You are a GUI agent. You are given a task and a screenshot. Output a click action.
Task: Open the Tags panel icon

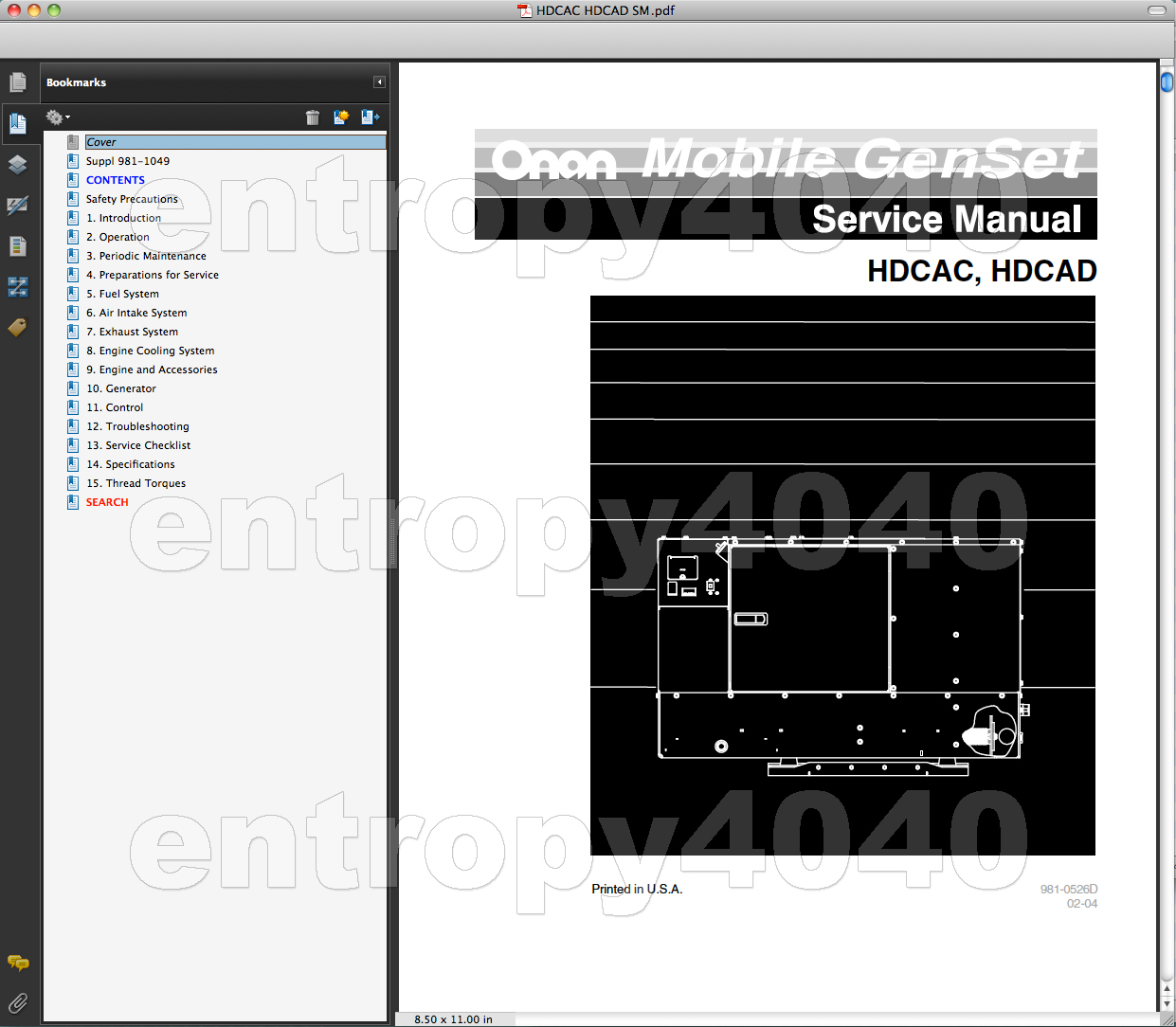(x=17, y=327)
